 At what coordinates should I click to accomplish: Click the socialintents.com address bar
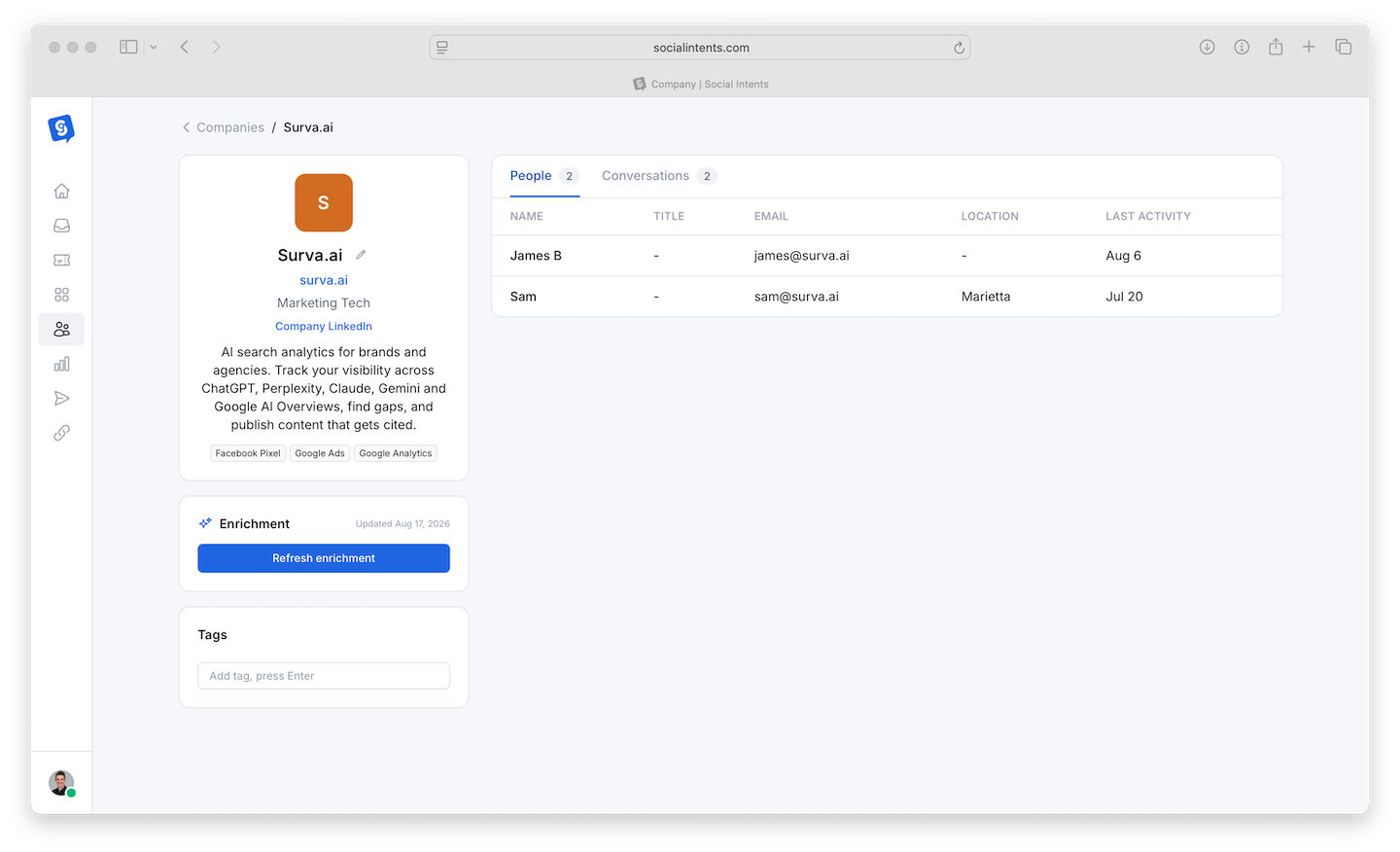click(x=700, y=47)
